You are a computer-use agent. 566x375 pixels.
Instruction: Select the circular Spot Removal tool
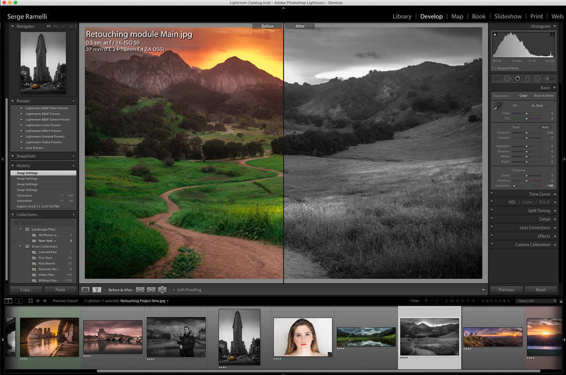[517, 78]
